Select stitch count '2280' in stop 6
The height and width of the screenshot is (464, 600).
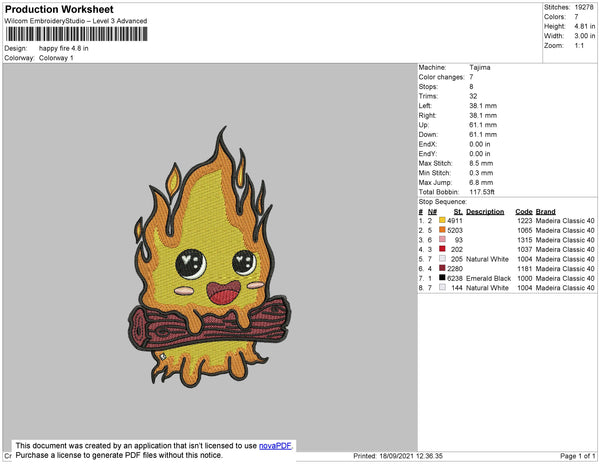[455, 269]
